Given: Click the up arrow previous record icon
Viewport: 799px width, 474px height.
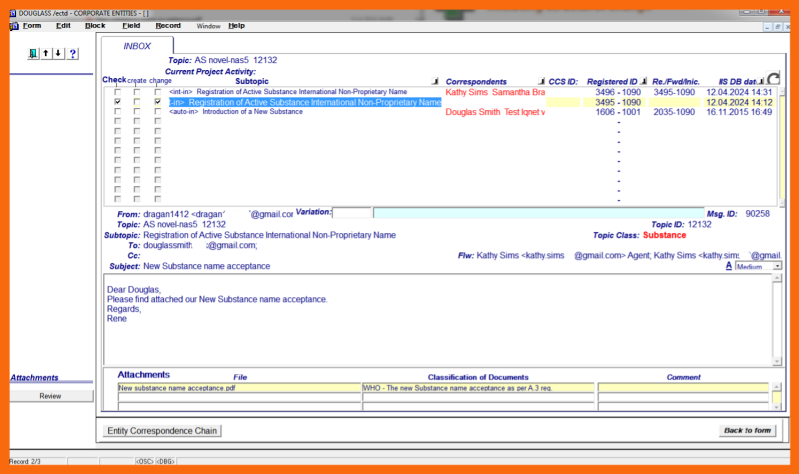Looking at the screenshot, I should click(46, 53).
